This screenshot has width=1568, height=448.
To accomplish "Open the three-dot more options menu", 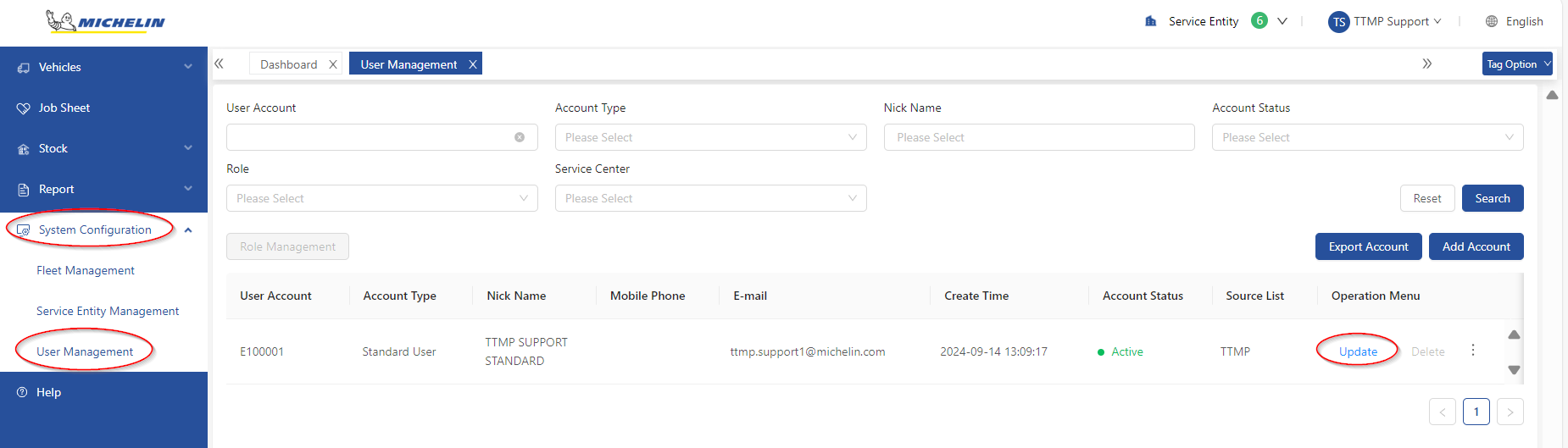I will pos(1473,351).
